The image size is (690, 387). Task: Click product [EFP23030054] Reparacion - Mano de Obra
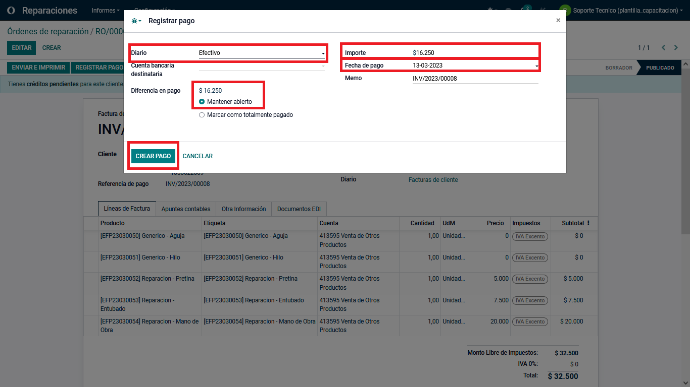coord(149,325)
